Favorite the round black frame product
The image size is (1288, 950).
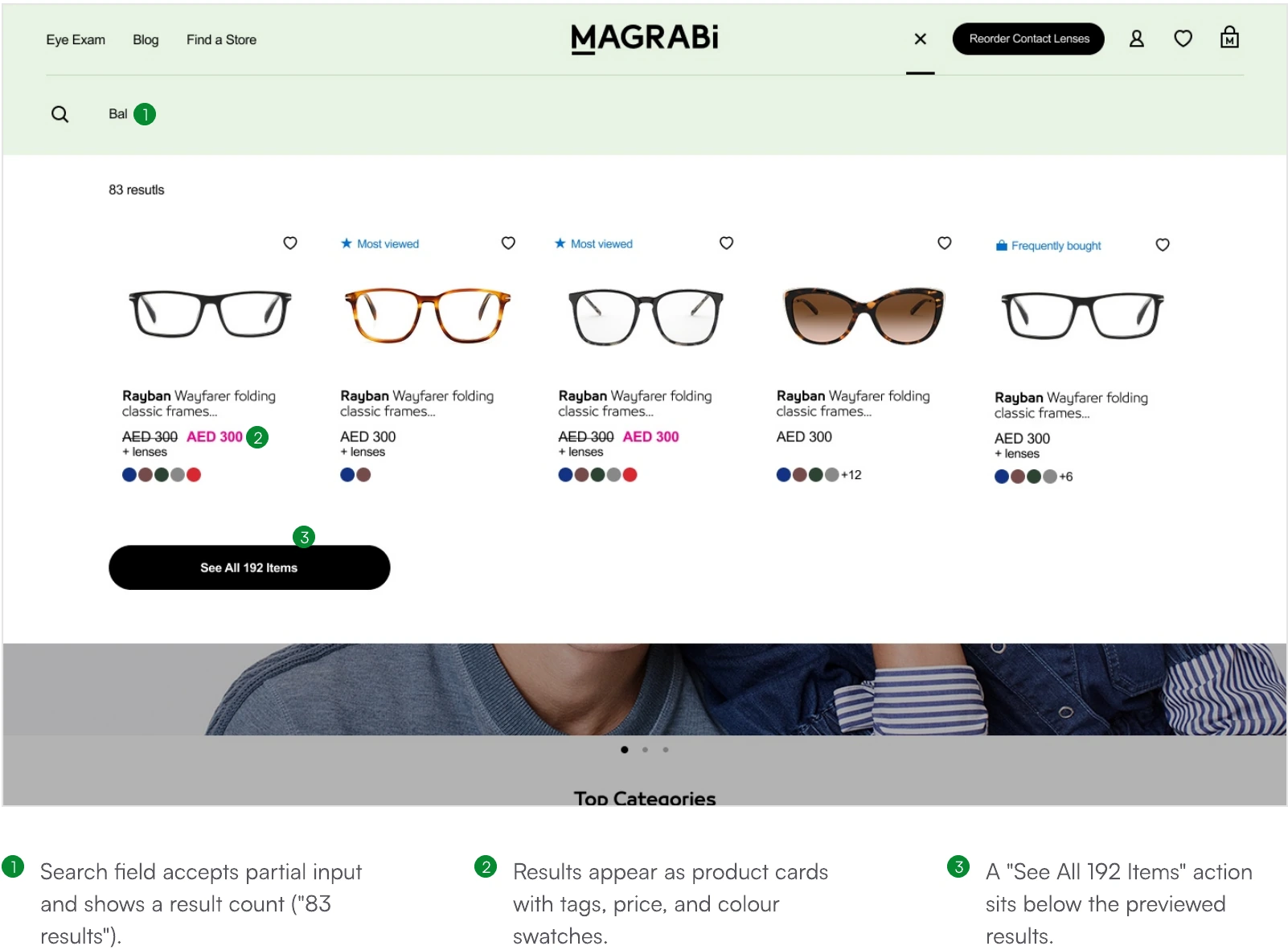click(726, 243)
